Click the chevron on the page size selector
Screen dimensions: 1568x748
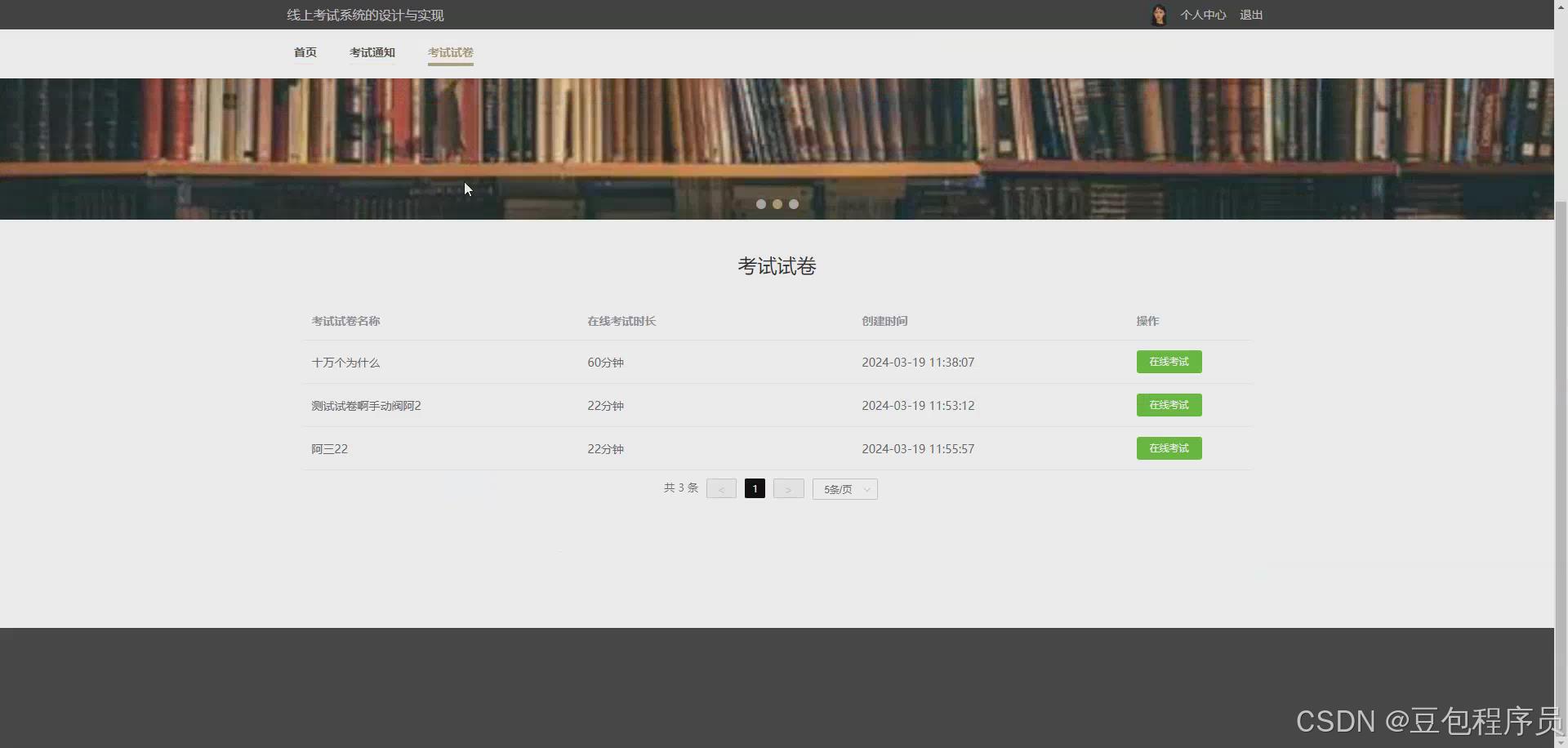866,488
